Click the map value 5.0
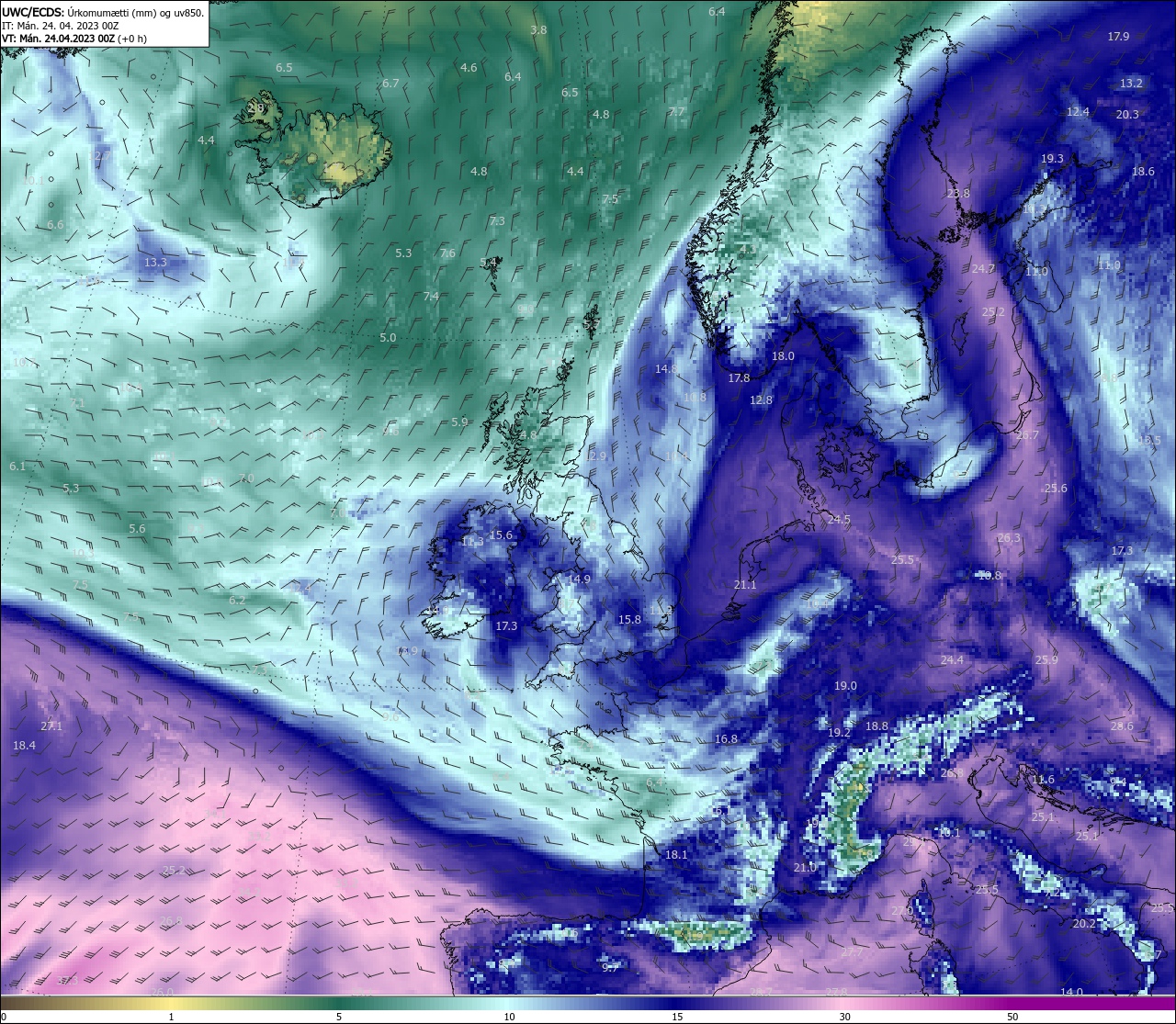This screenshot has height=1024, width=1176. pyautogui.click(x=388, y=338)
